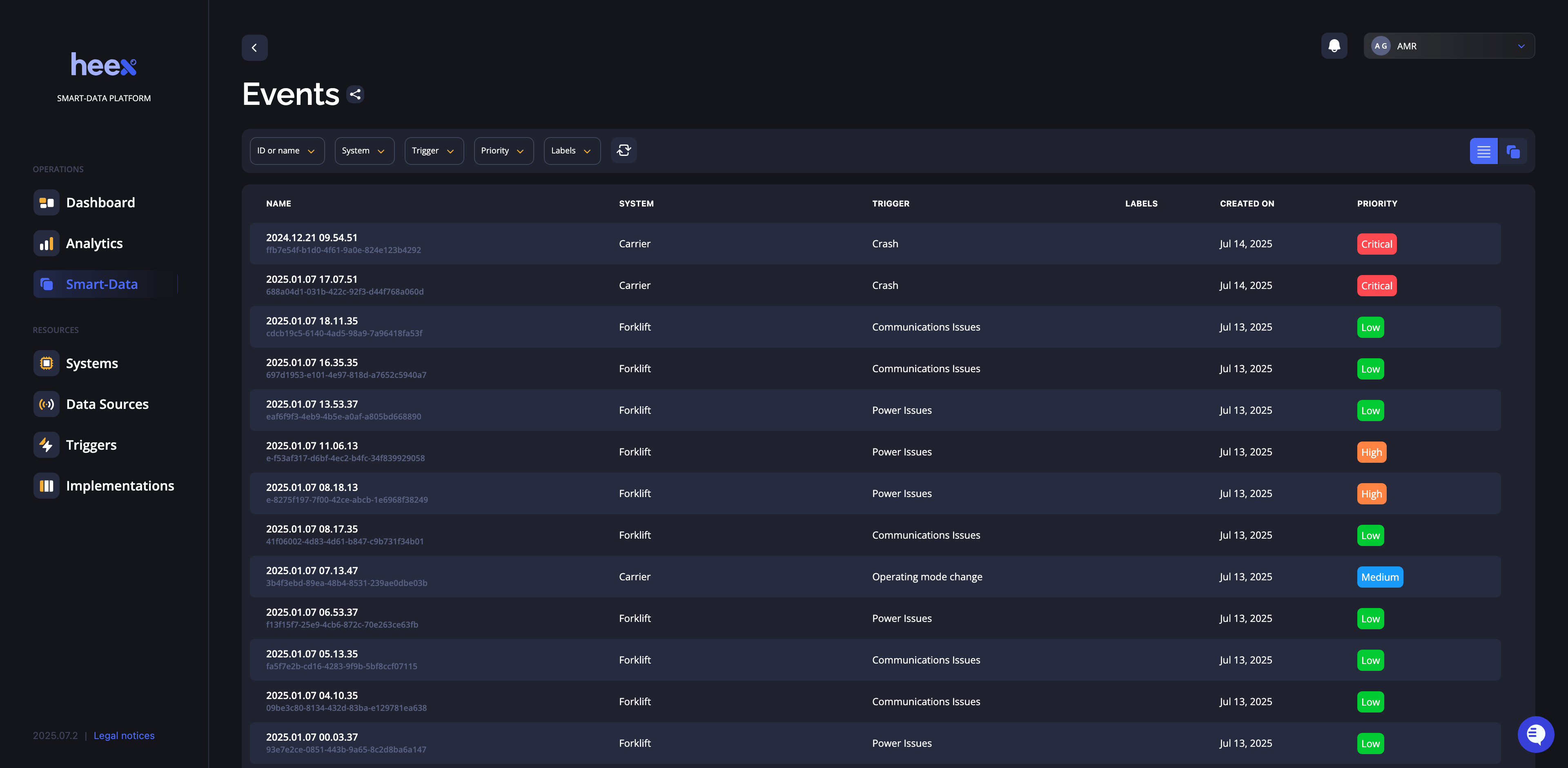The width and height of the screenshot is (1568, 768).
Task: Click the back arrow button
Action: point(254,47)
